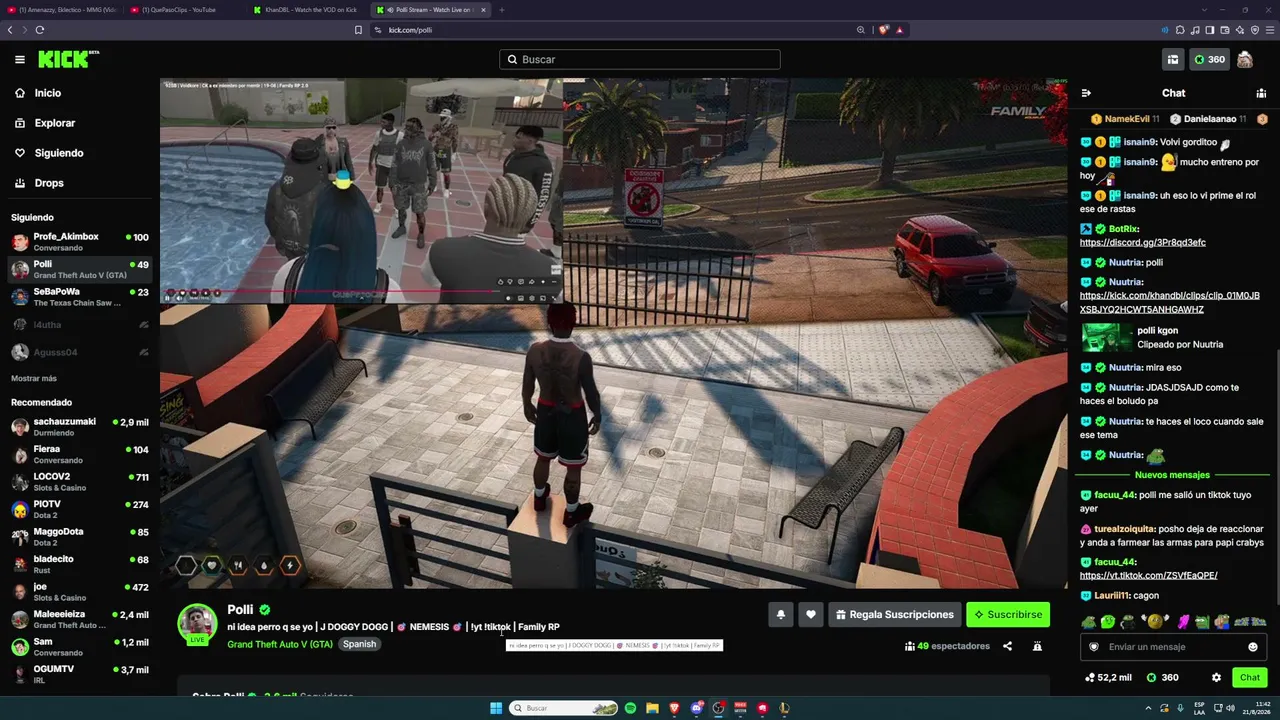Switch to the KhanOBL VOD browser tab

click(x=307, y=10)
